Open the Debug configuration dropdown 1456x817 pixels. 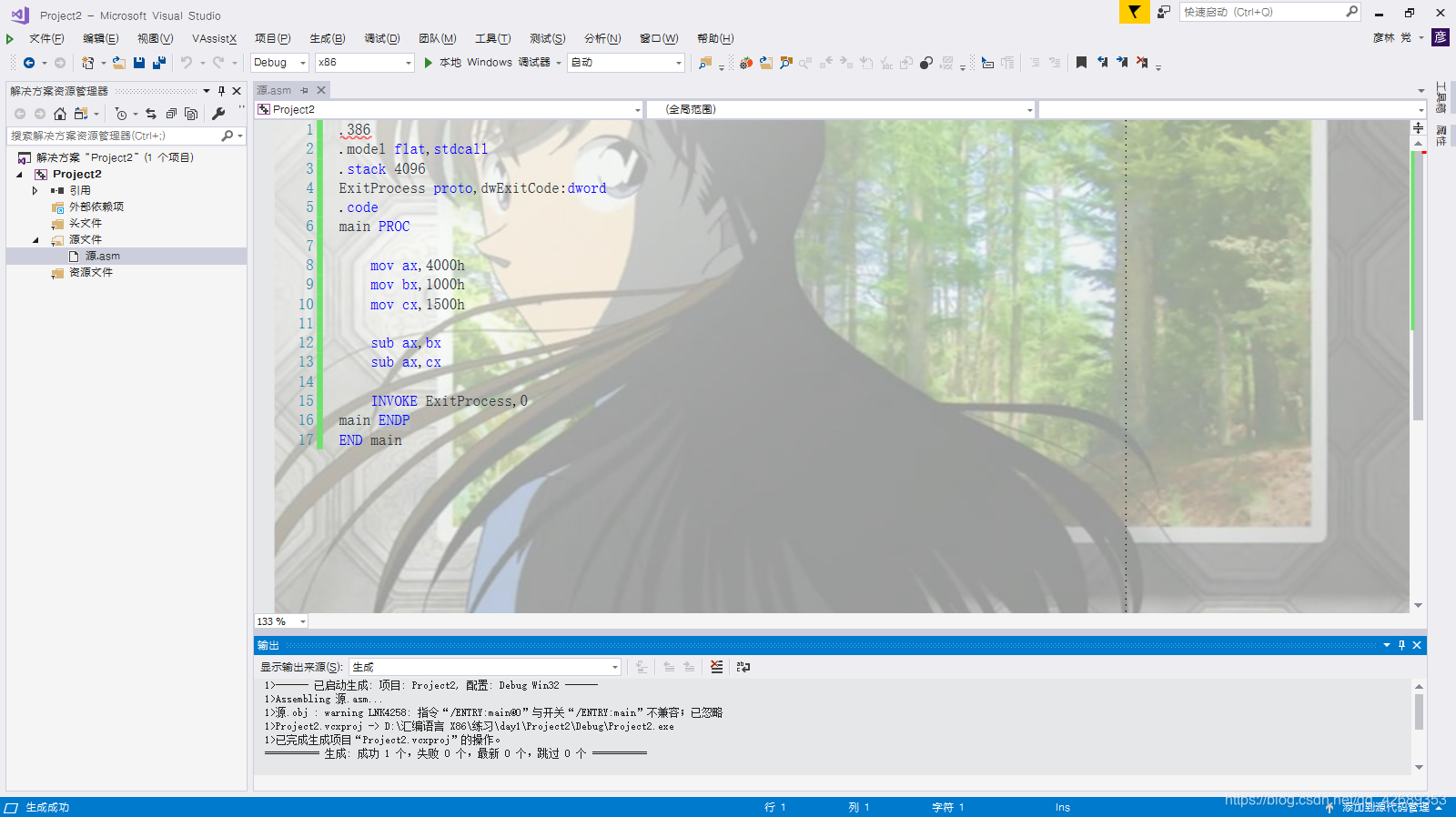[279, 63]
